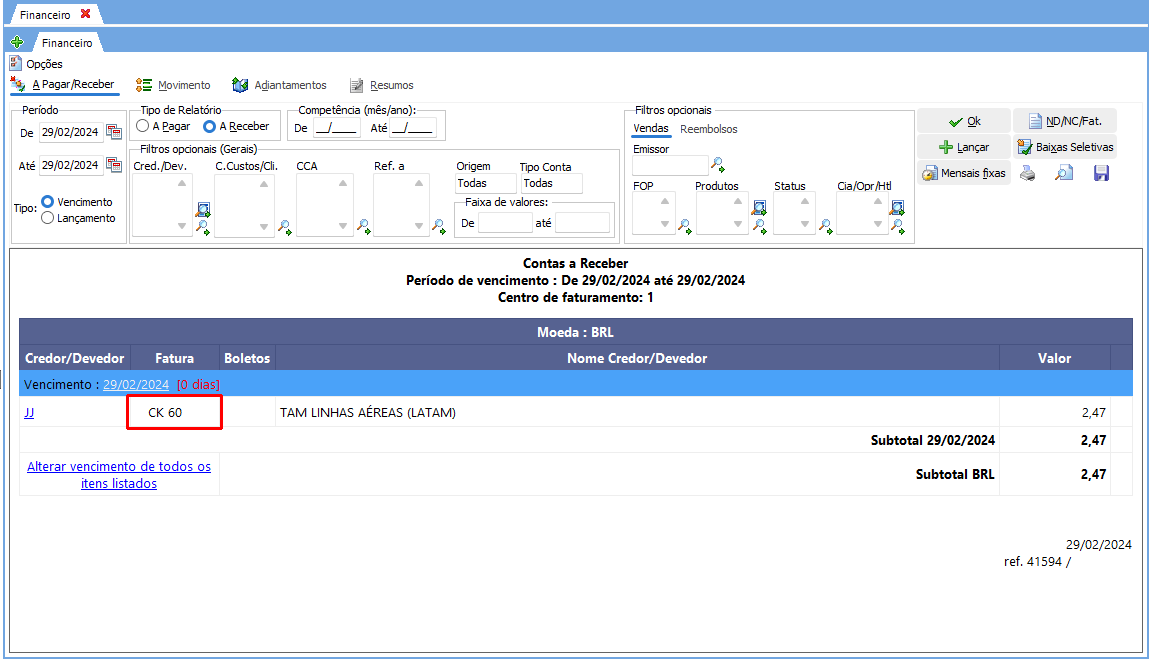Click the Faixa de valores De field
This screenshot has width=1151, height=664.
(505, 222)
